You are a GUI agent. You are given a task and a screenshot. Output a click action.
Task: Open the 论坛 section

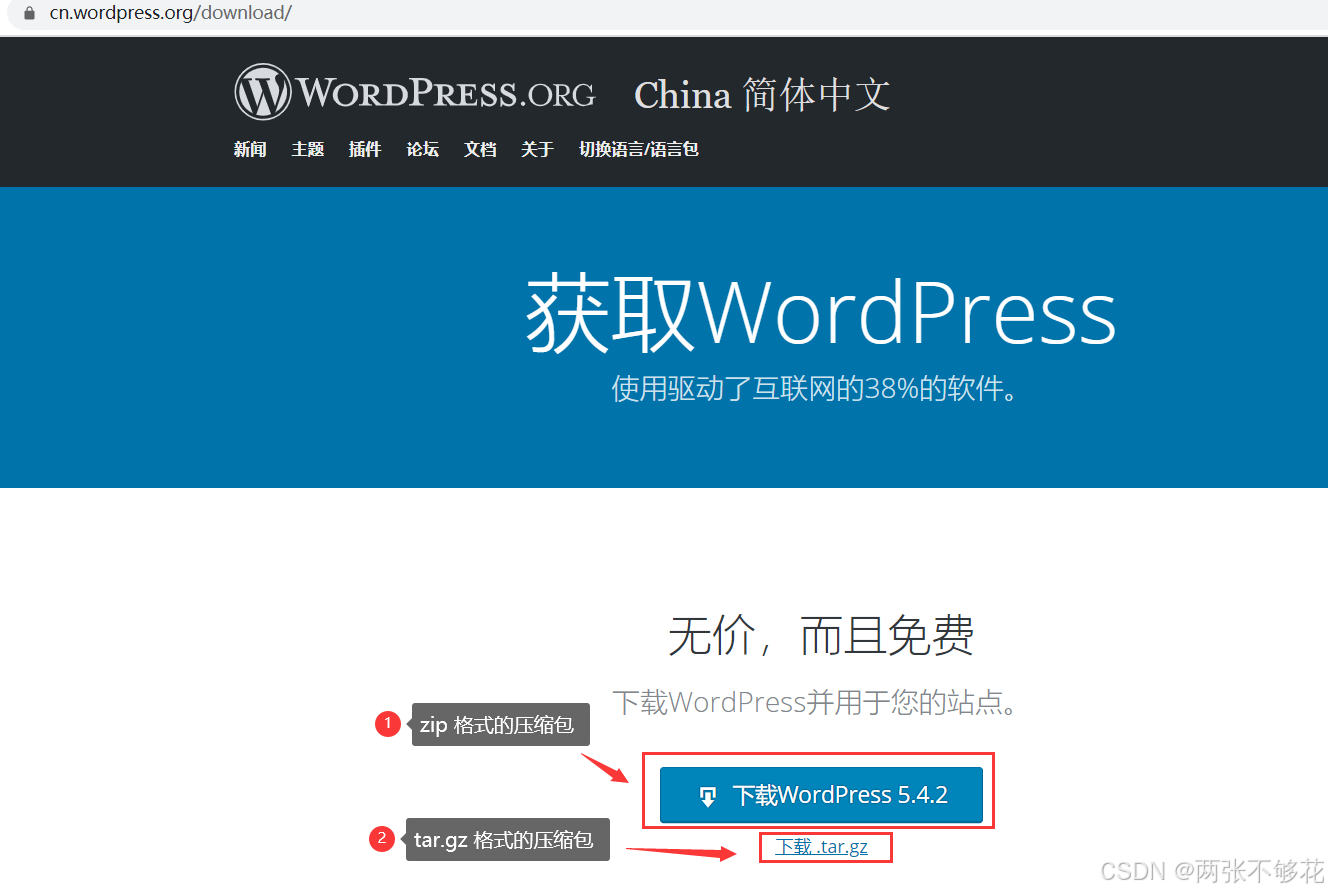[422, 149]
